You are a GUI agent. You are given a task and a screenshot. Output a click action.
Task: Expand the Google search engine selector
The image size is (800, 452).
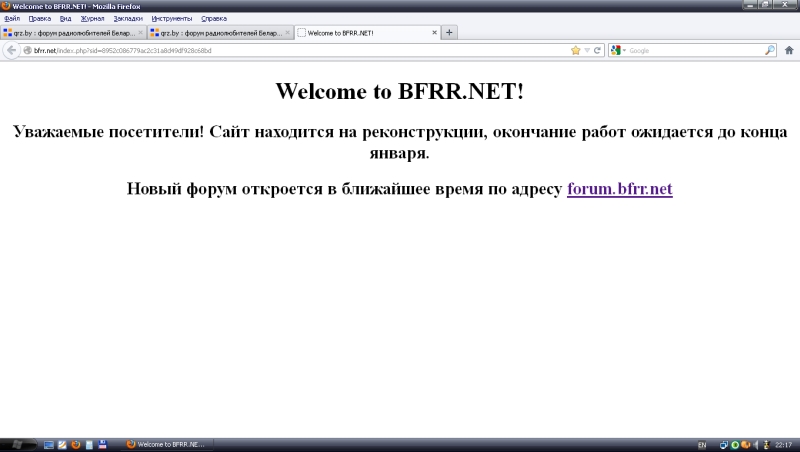(x=618, y=50)
